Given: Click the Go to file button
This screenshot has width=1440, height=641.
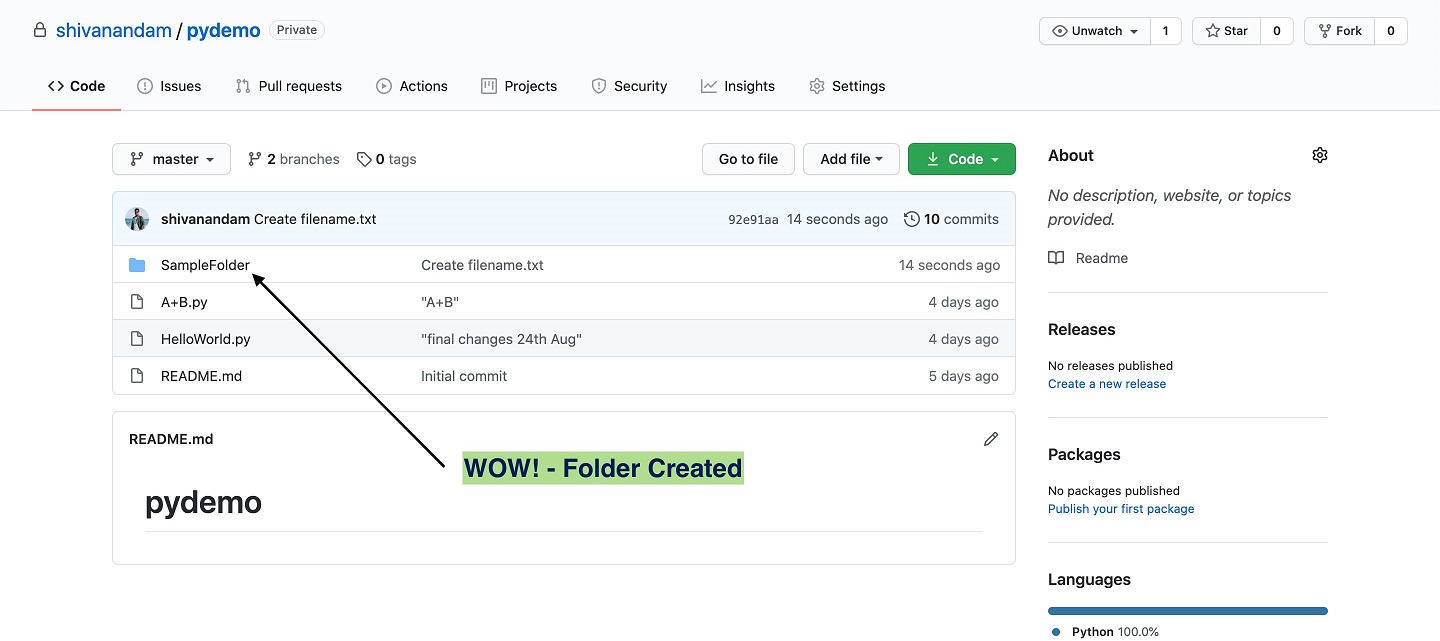Looking at the screenshot, I should pos(748,158).
